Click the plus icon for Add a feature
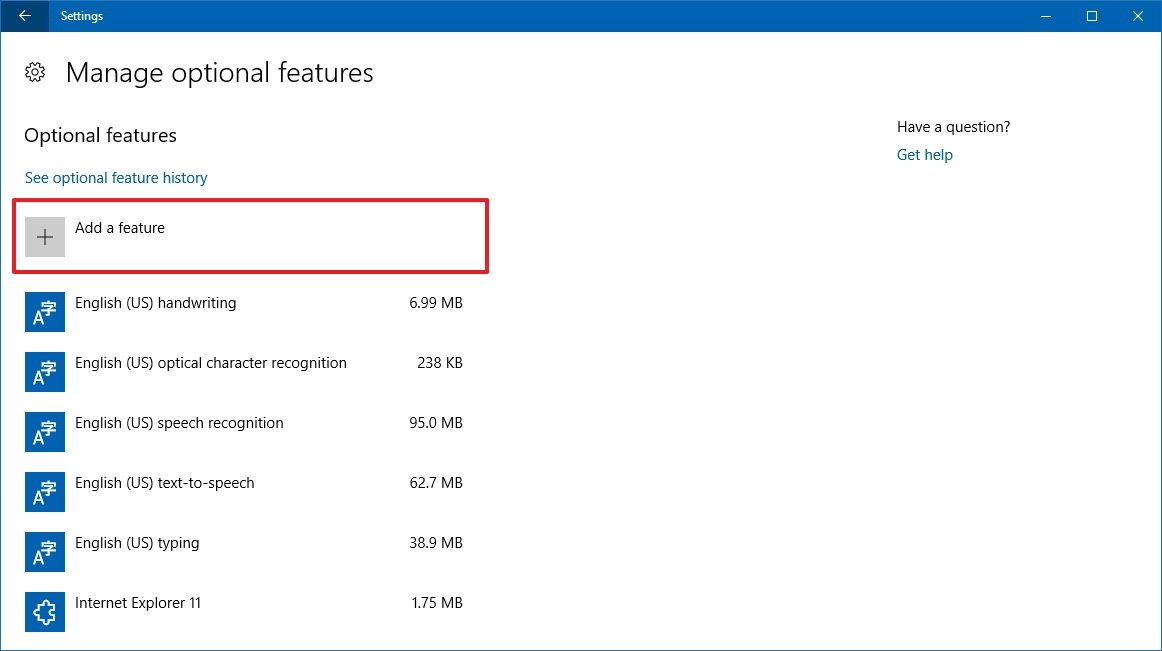1162x651 pixels. pyautogui.click(x=44, y=237)
